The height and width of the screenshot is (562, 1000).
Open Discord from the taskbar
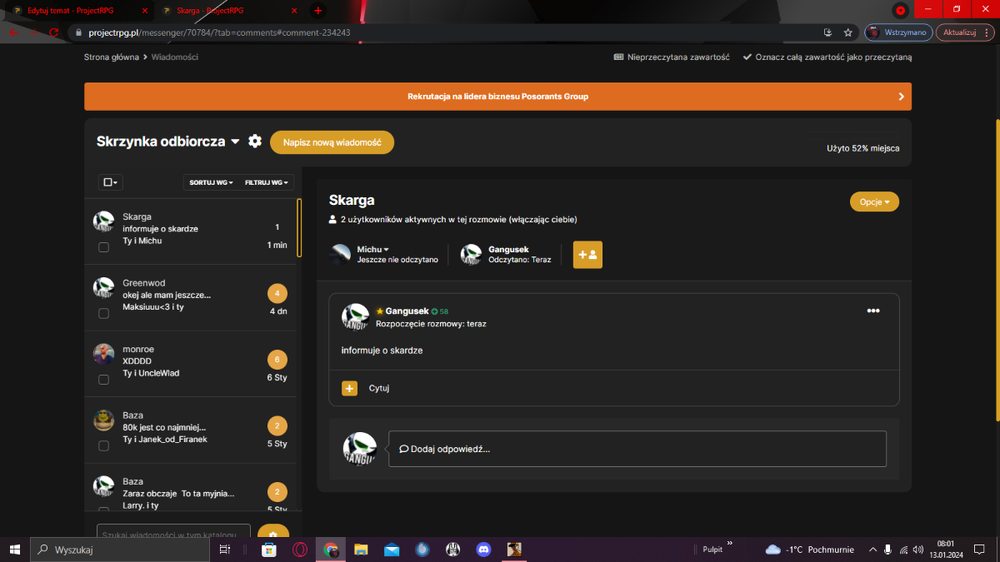pyautogui.click(x=483, y=549)
